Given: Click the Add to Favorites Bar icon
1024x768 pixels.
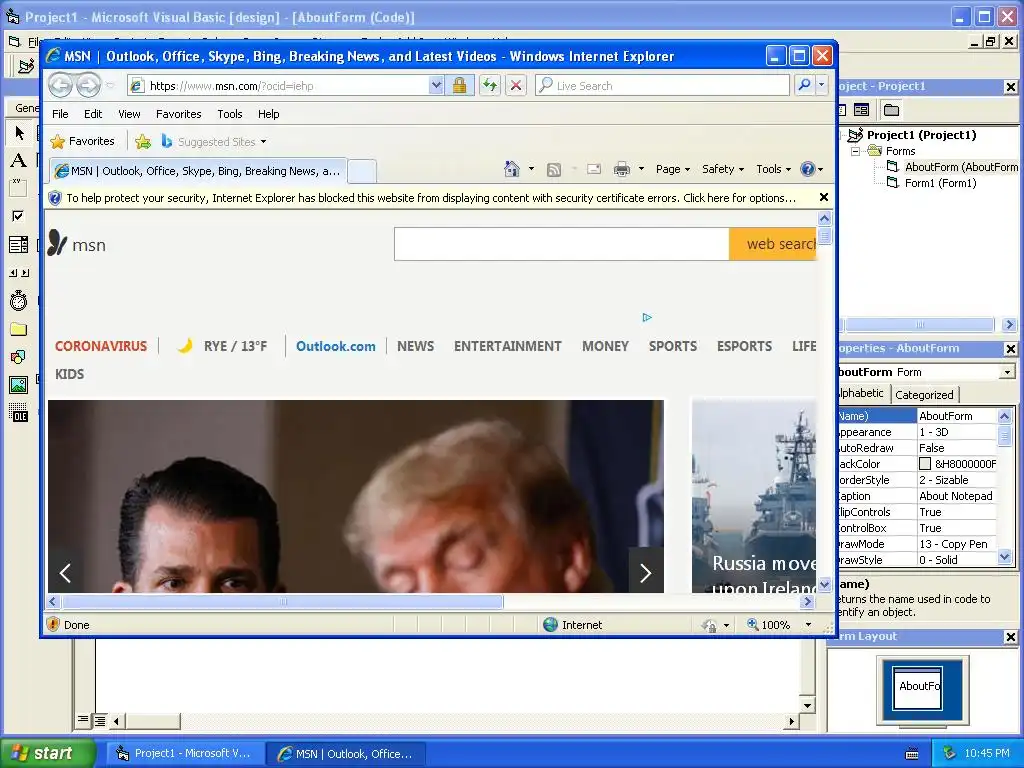Looking at the screenshot, I should click(x=143, y=141).
